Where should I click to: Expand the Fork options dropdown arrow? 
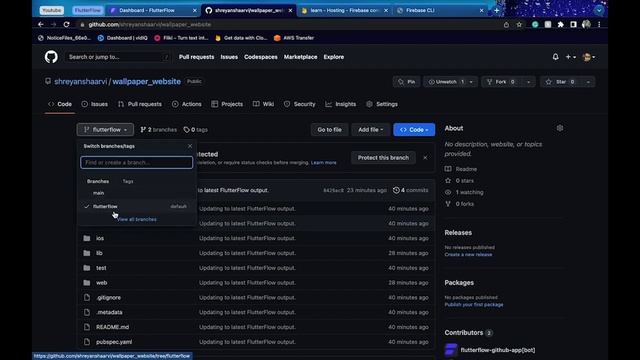(529, 82)
